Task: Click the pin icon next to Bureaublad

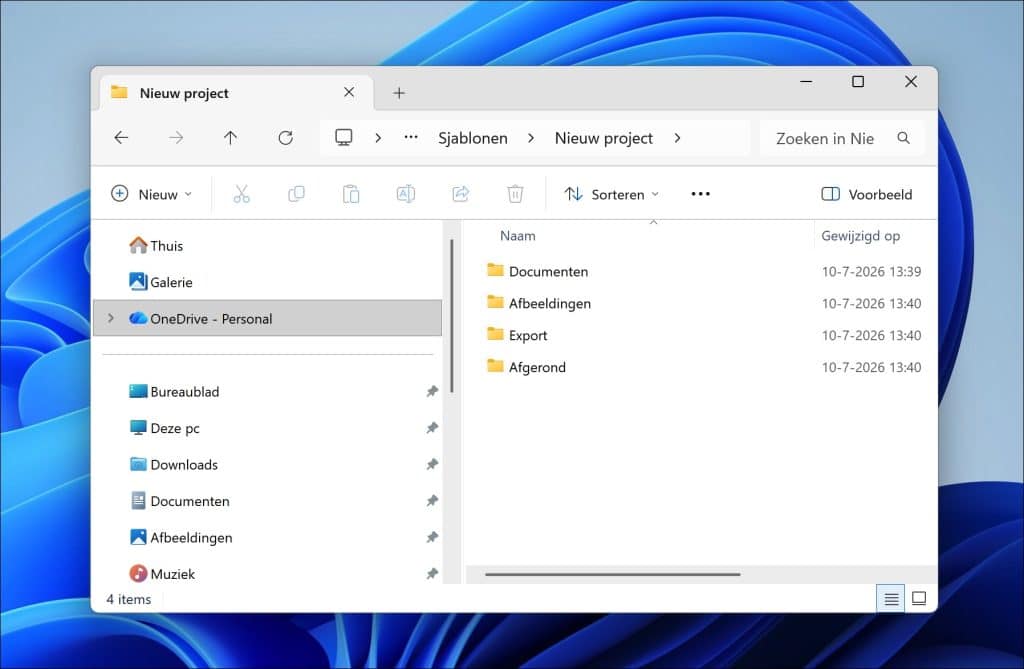Action: [432, 391]
